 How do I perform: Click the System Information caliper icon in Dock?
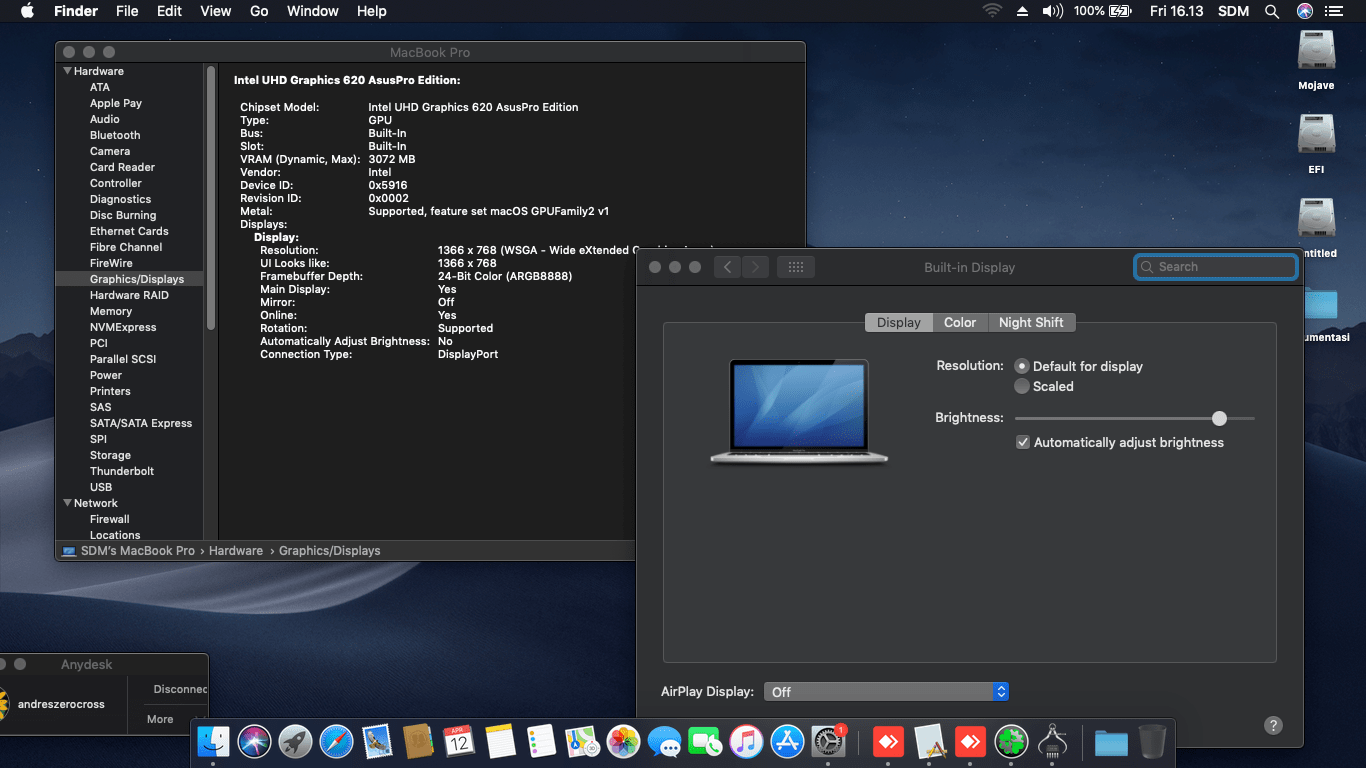(x=1053, y=741)
